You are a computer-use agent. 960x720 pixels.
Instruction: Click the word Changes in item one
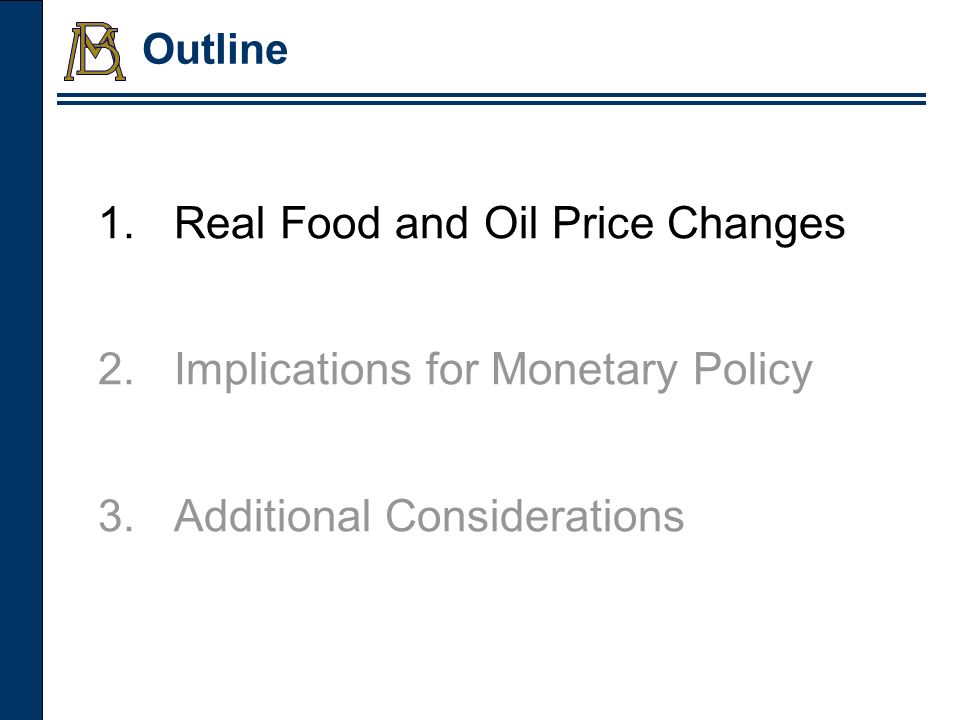tap(756, 223)
